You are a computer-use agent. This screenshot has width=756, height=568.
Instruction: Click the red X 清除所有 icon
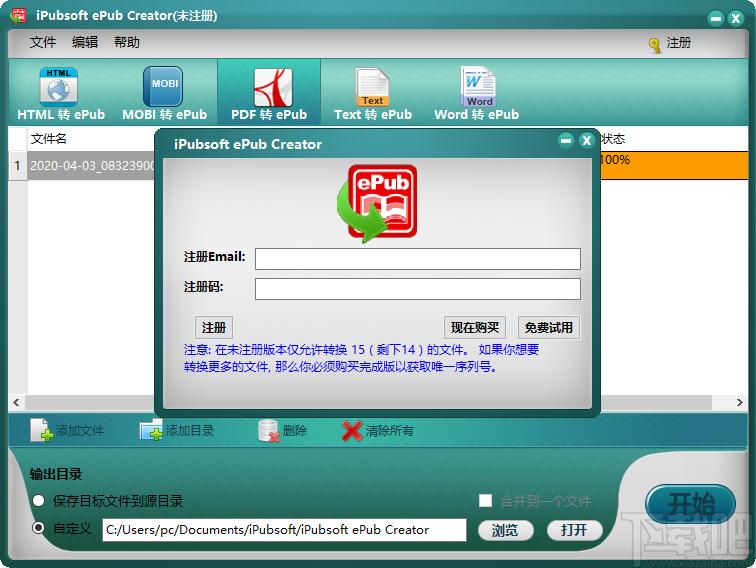click(352, 431)
